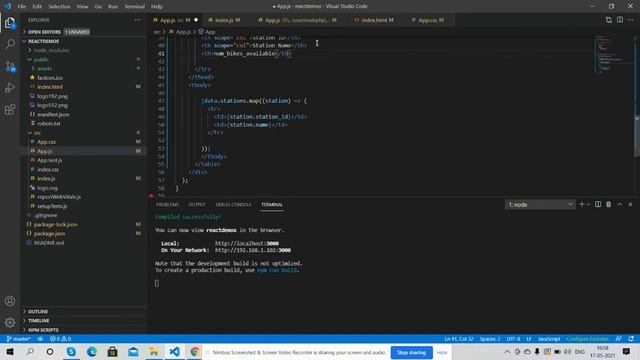Open the editor more actions ellipsis

tap(631, 20)
